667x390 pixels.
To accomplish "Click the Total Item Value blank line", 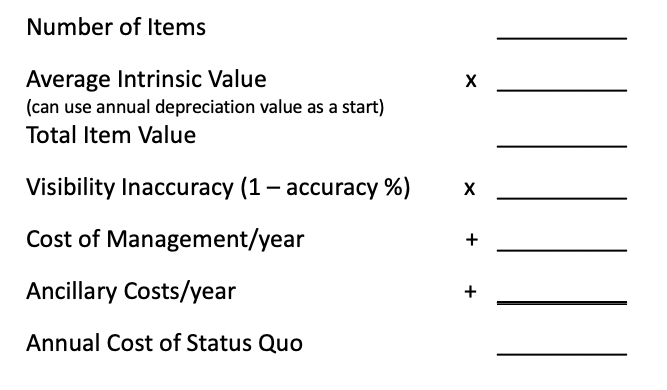I will pos(562,146).
